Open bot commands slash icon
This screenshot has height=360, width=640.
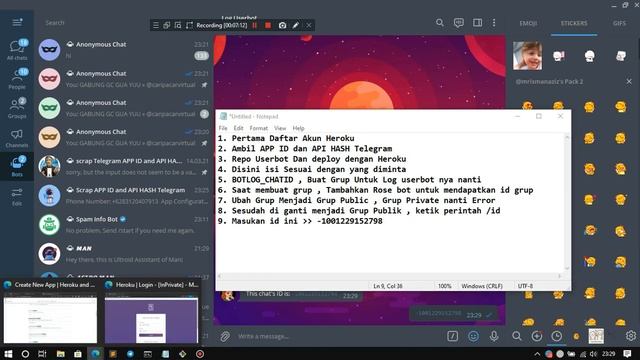[452, 336]
